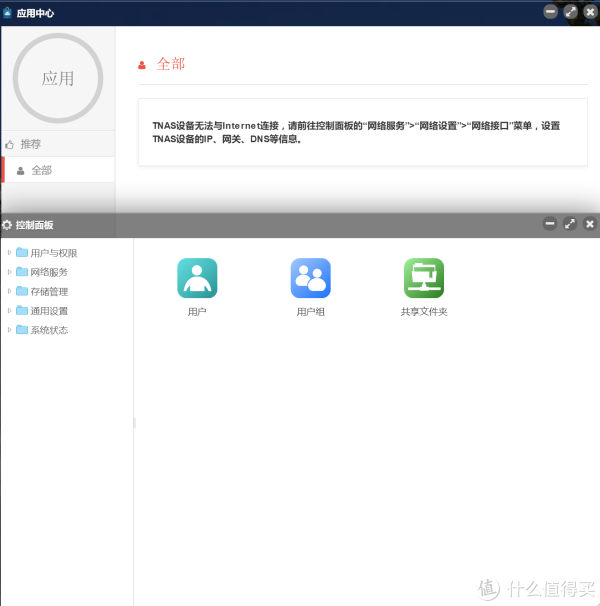
Task: Minimize the 控制面板 window
Action: [x=550, y=224]
